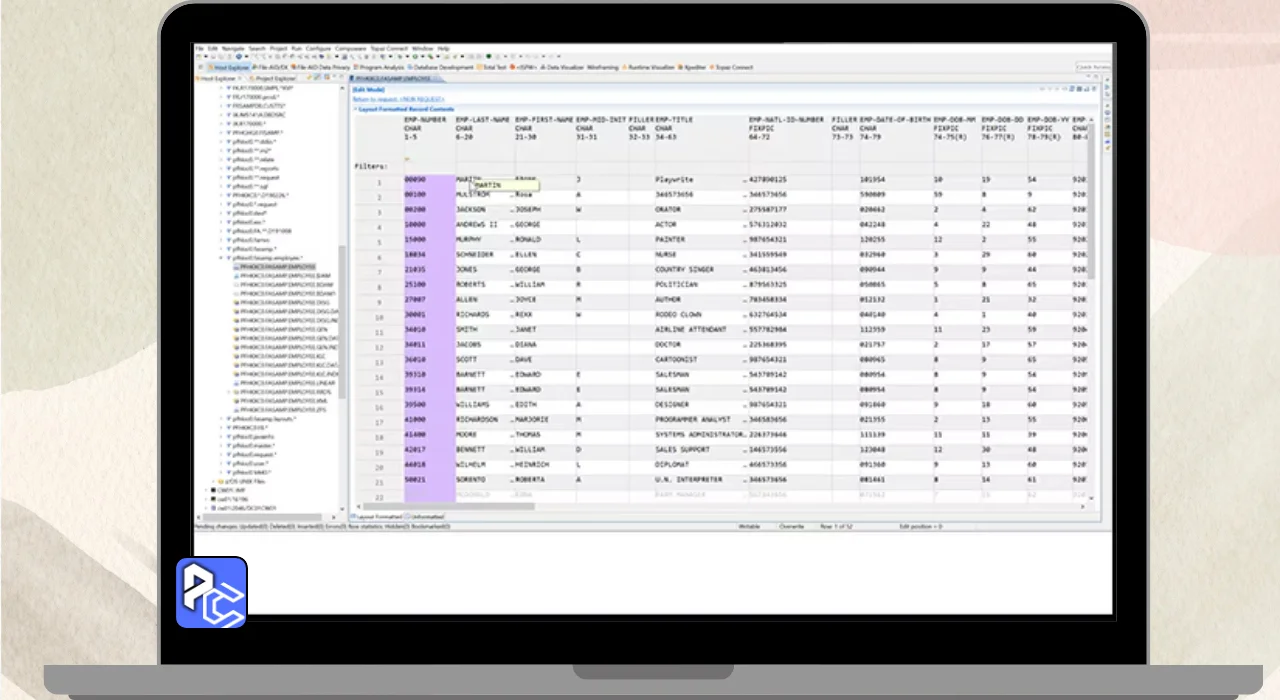Switch to the Database Development perspective
This screenshot has width=1280, height=700.
tap(444, 67)
